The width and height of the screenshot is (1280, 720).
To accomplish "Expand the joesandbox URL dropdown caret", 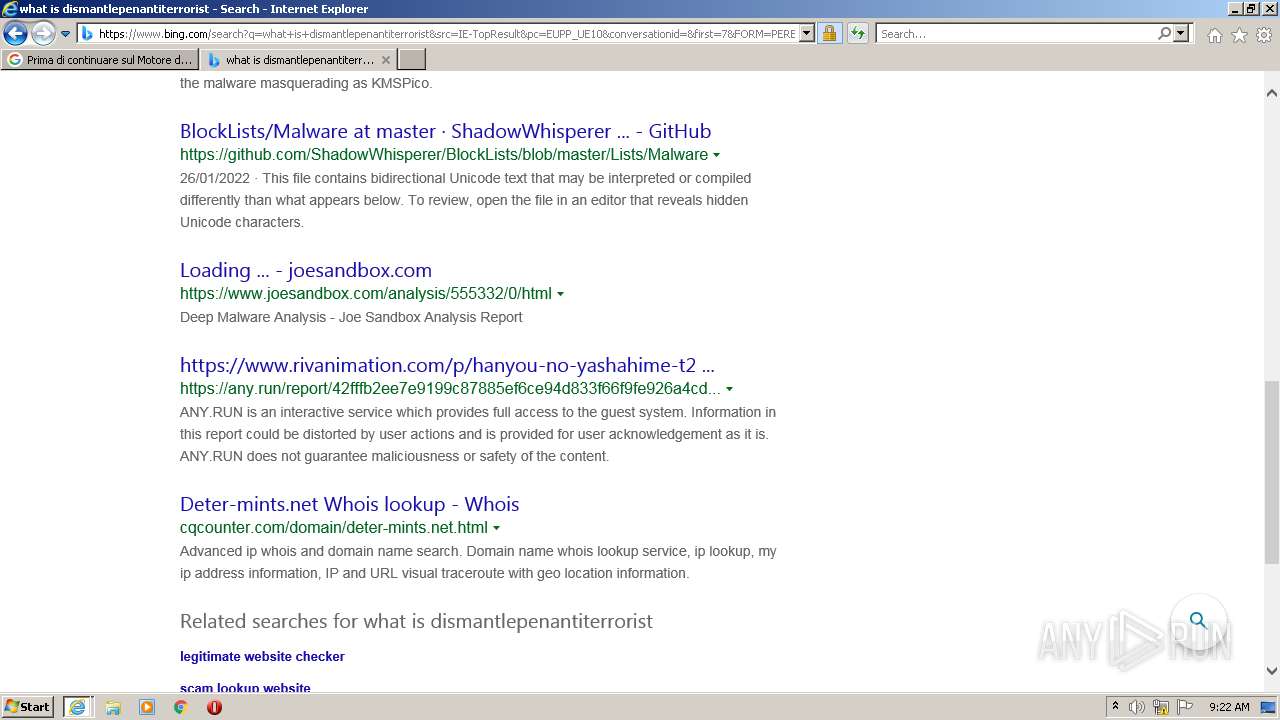I will [560, 294].
